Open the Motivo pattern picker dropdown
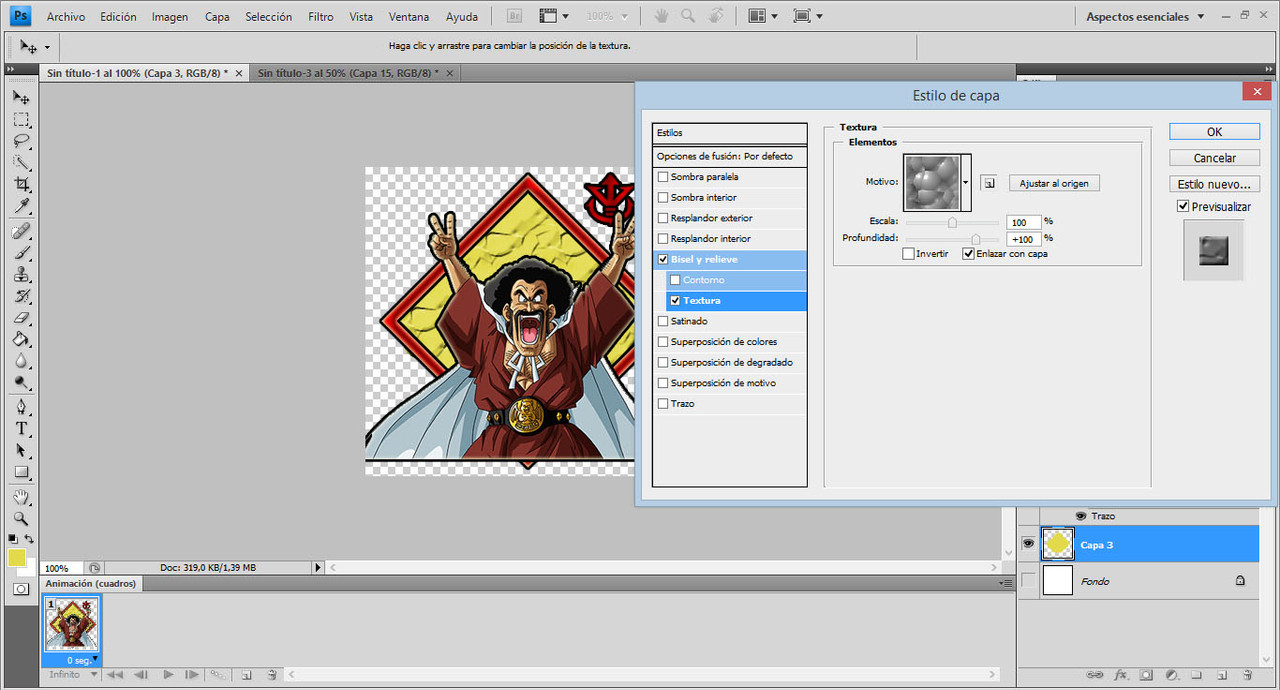 [x=966, y=183]
